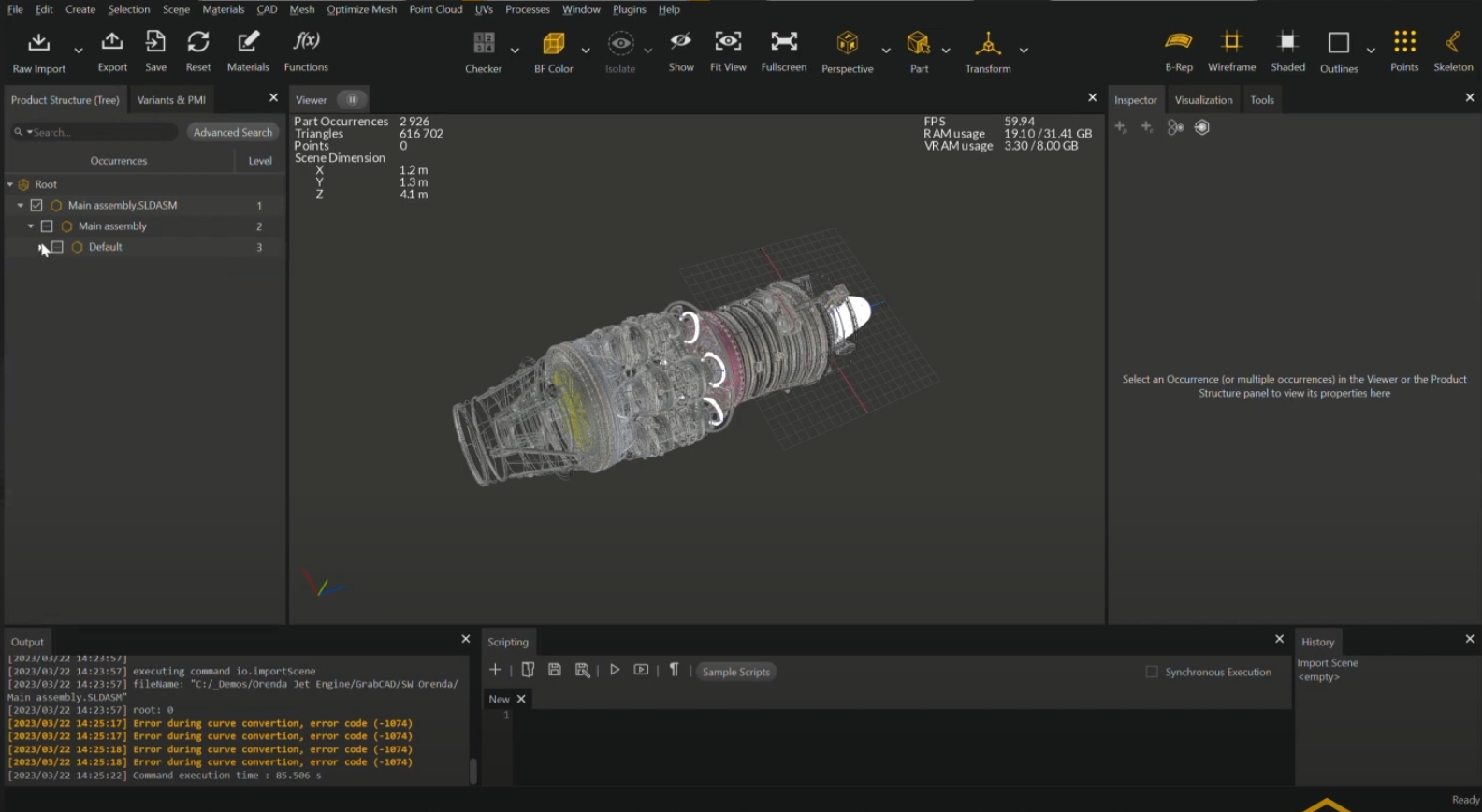This screenshot has height=812, width=1482.
Task: Toggle the Default occurrence checkbox
Action: [57, 247]
